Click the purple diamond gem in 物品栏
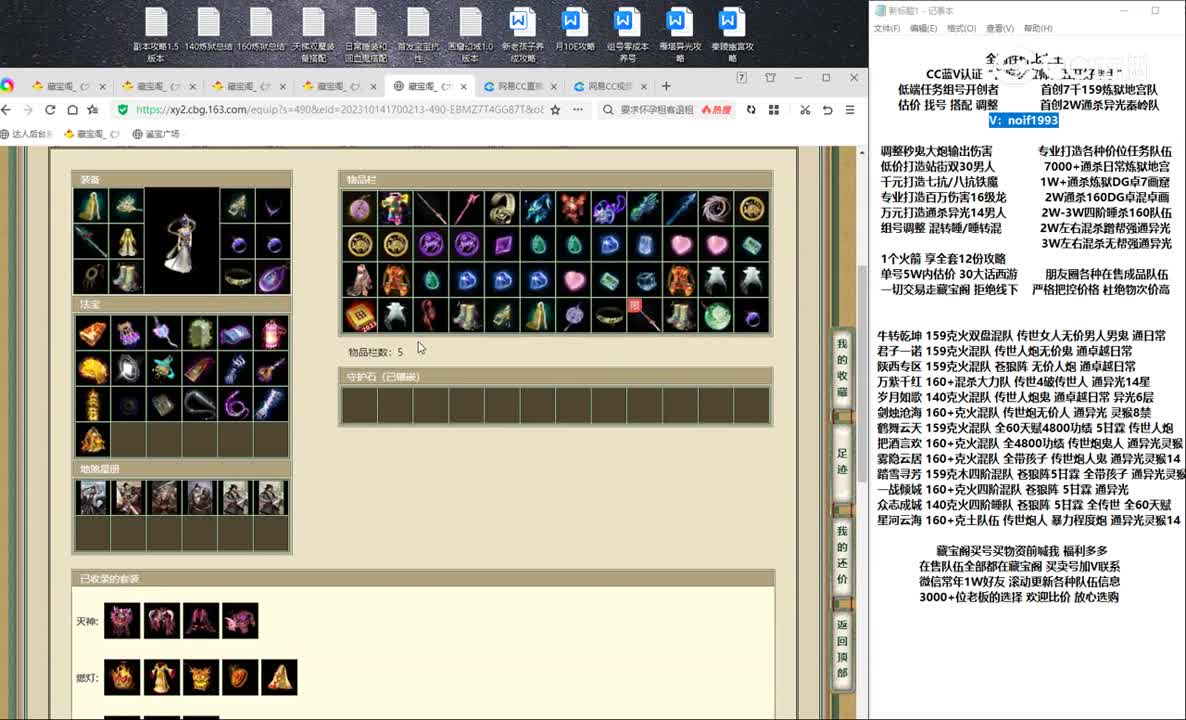 [x=503, y=244]
